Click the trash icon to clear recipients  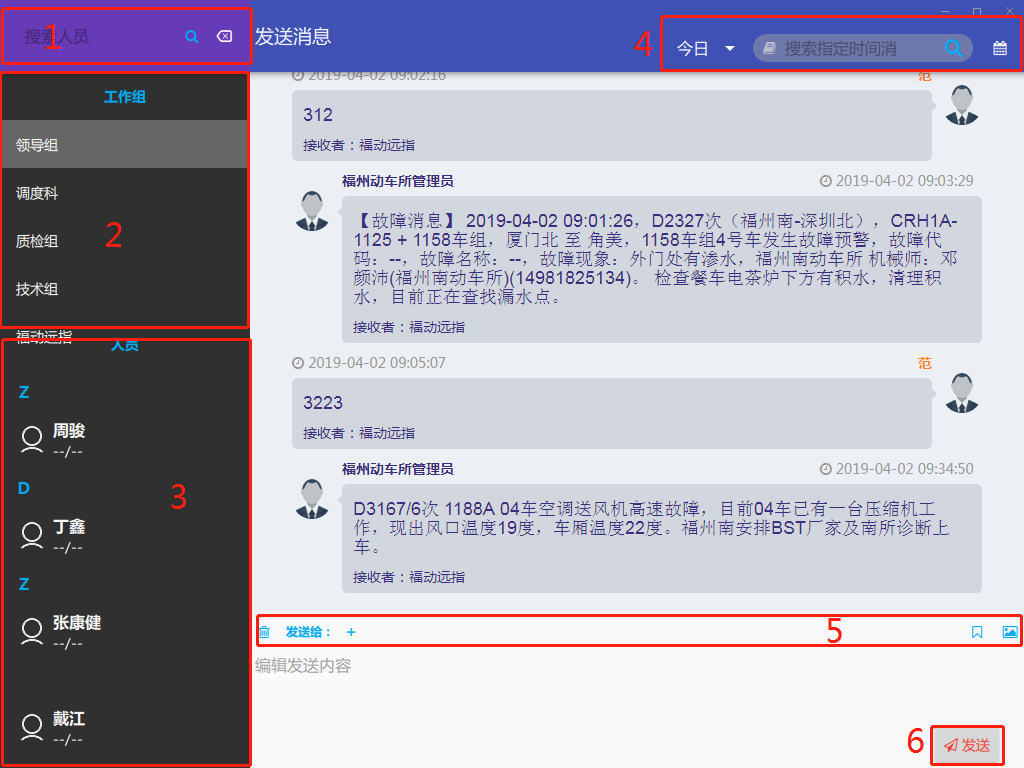click(x=264, y=632)
